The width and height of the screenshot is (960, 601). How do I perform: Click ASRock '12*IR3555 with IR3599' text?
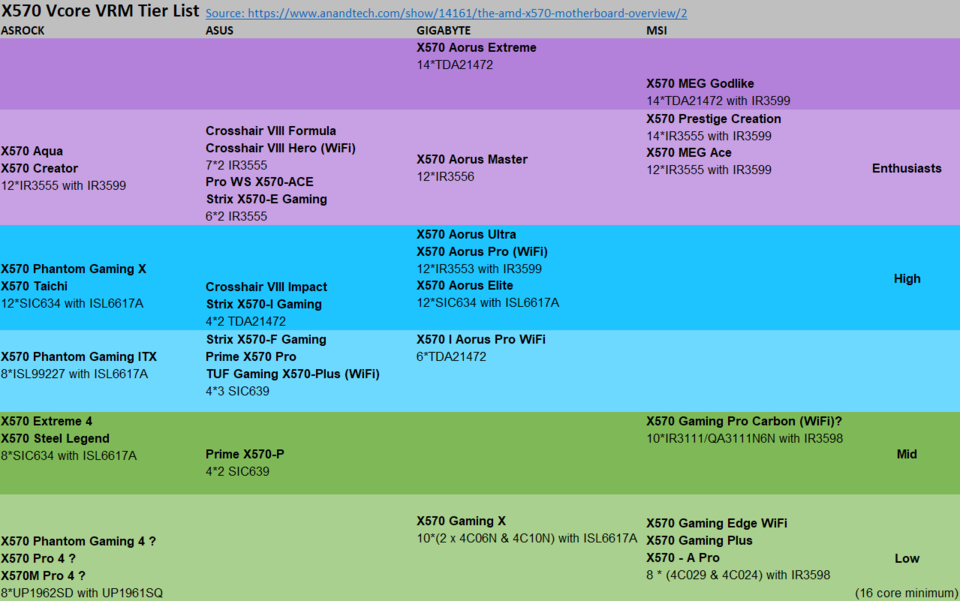pos(64,185)
